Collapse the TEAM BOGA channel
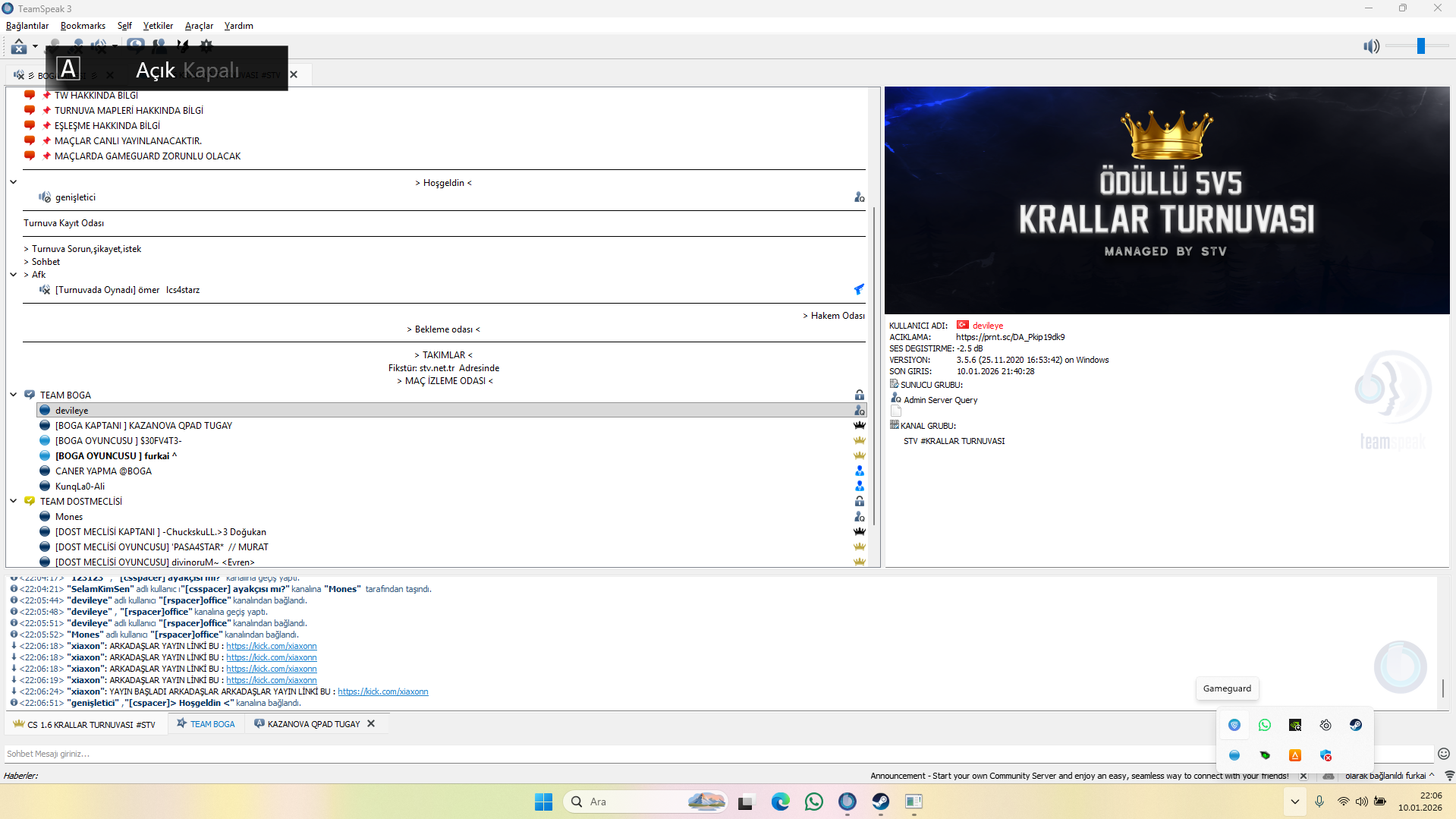The image size is (1456, 819). coord(13,395)
